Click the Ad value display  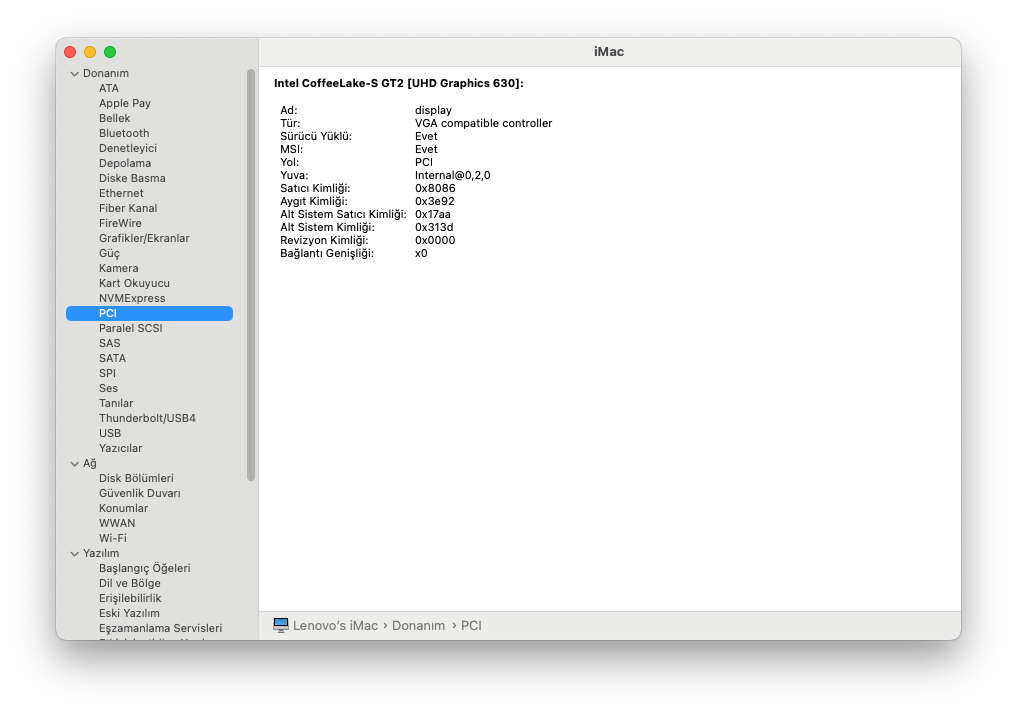433,110
